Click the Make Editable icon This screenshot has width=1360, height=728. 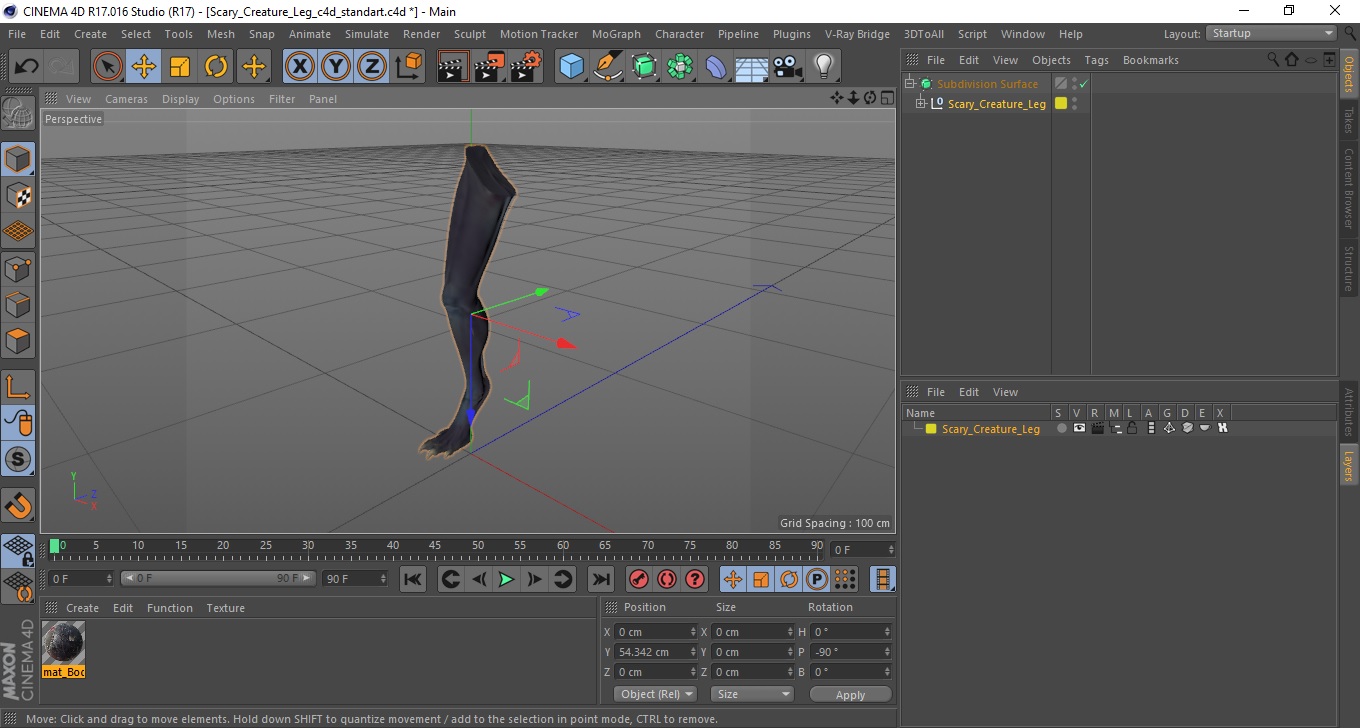[x=18, y=114]
